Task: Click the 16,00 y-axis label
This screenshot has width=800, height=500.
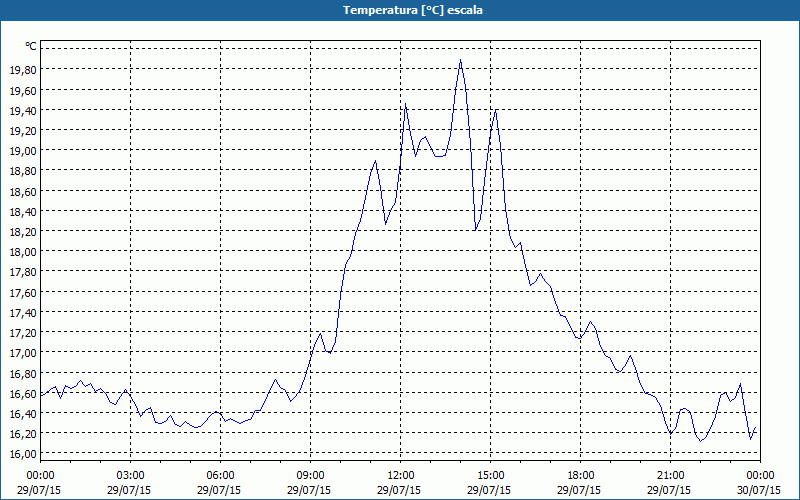Action: point(23,454)
